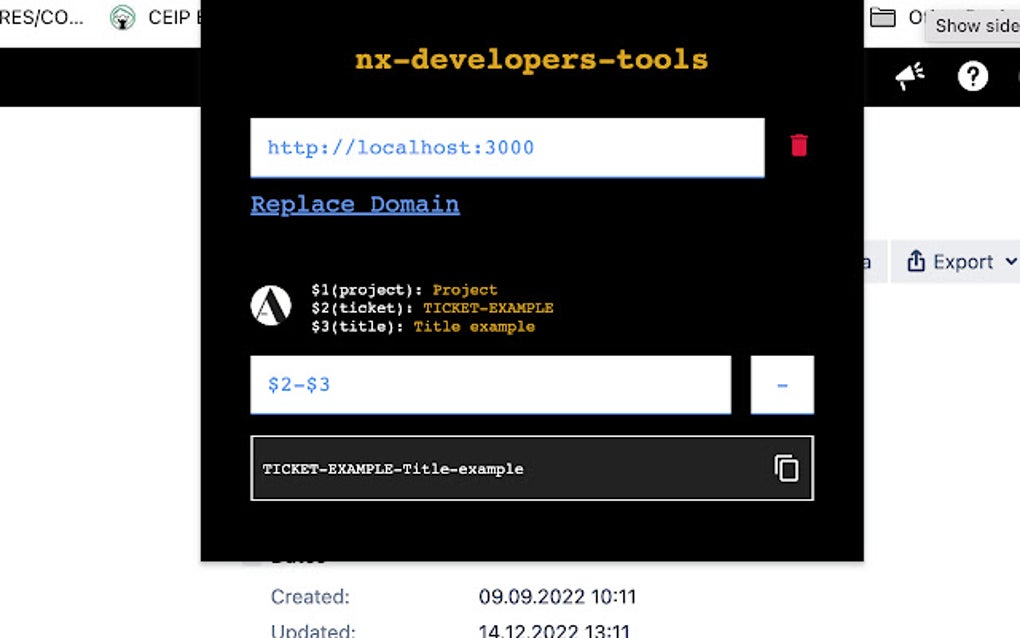Viewport: 1020px width, 638px height.
Task: Click the circular logo beside the variable list
Action: coord(268,306)
